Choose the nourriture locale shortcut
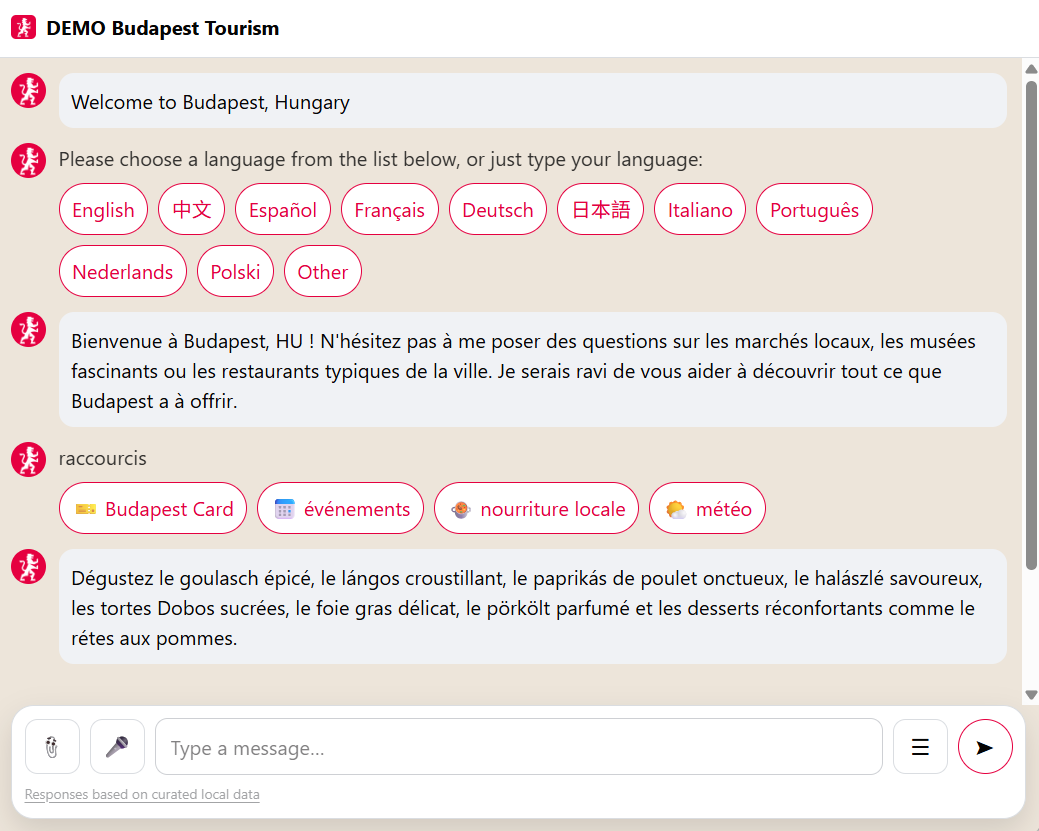 point(536,509)
